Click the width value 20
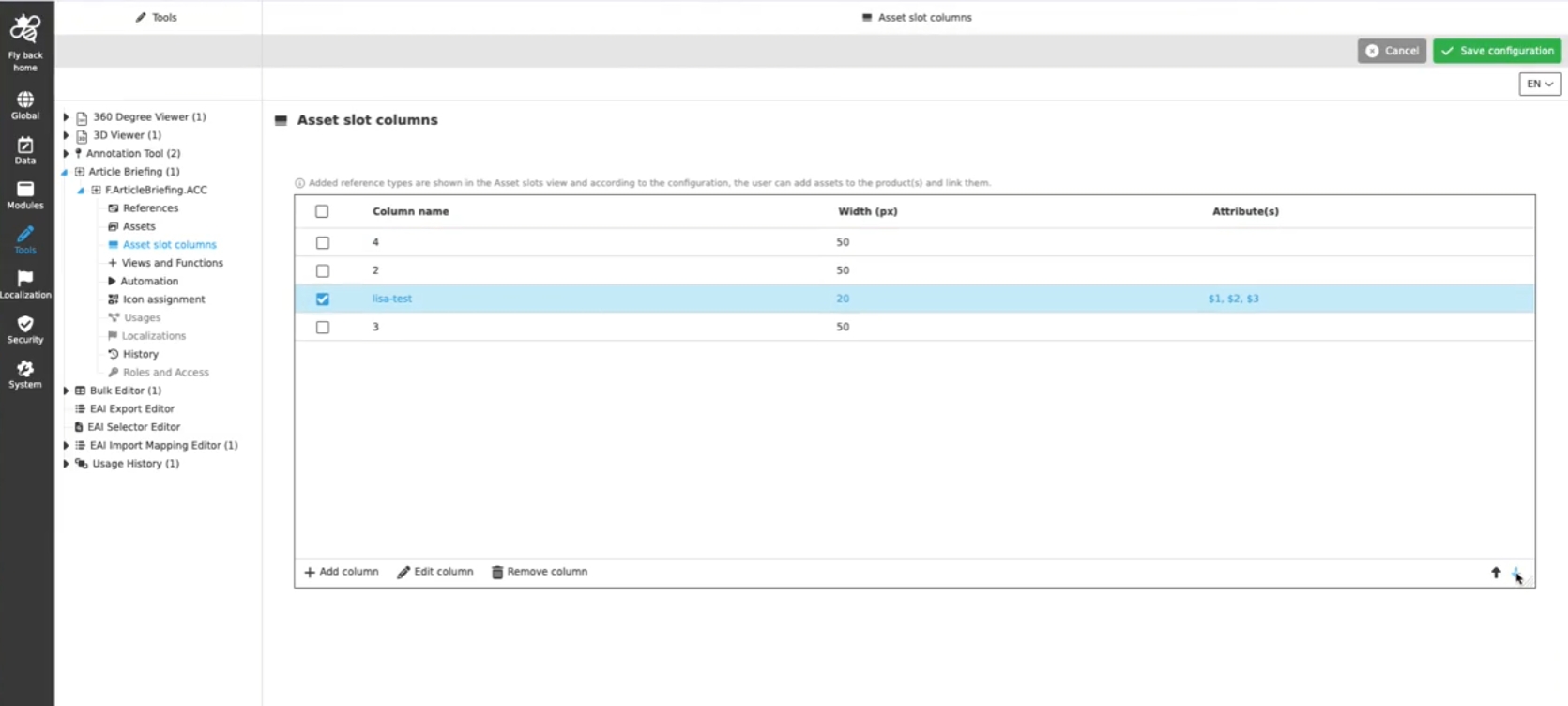Screen dimensions: 1568x706 843,299
